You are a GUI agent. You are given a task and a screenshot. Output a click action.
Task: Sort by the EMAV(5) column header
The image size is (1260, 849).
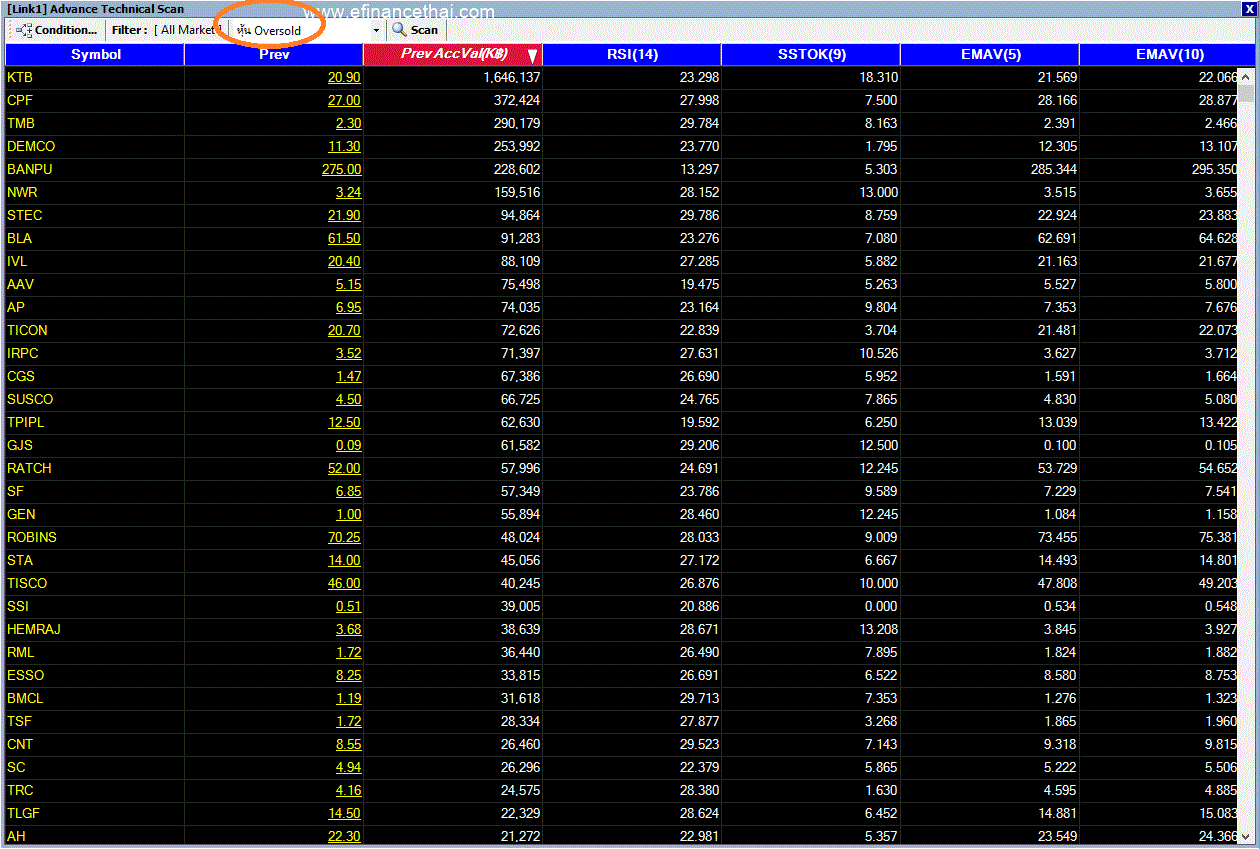click(990, 55)
